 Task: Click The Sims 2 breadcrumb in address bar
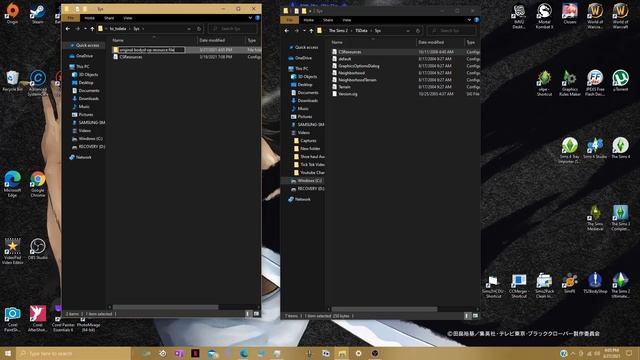click(x=338, y=31)
